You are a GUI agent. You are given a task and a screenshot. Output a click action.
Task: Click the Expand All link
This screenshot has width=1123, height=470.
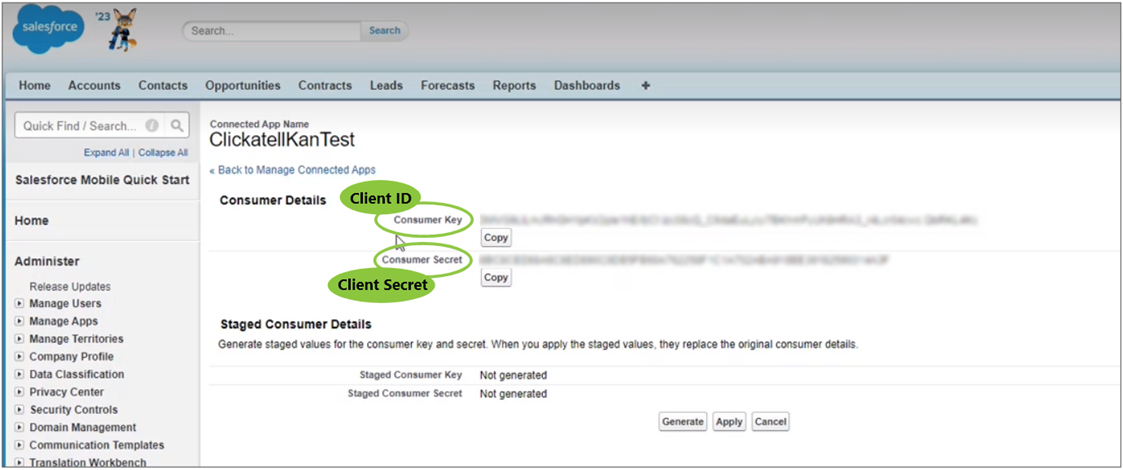coord(106,153)
